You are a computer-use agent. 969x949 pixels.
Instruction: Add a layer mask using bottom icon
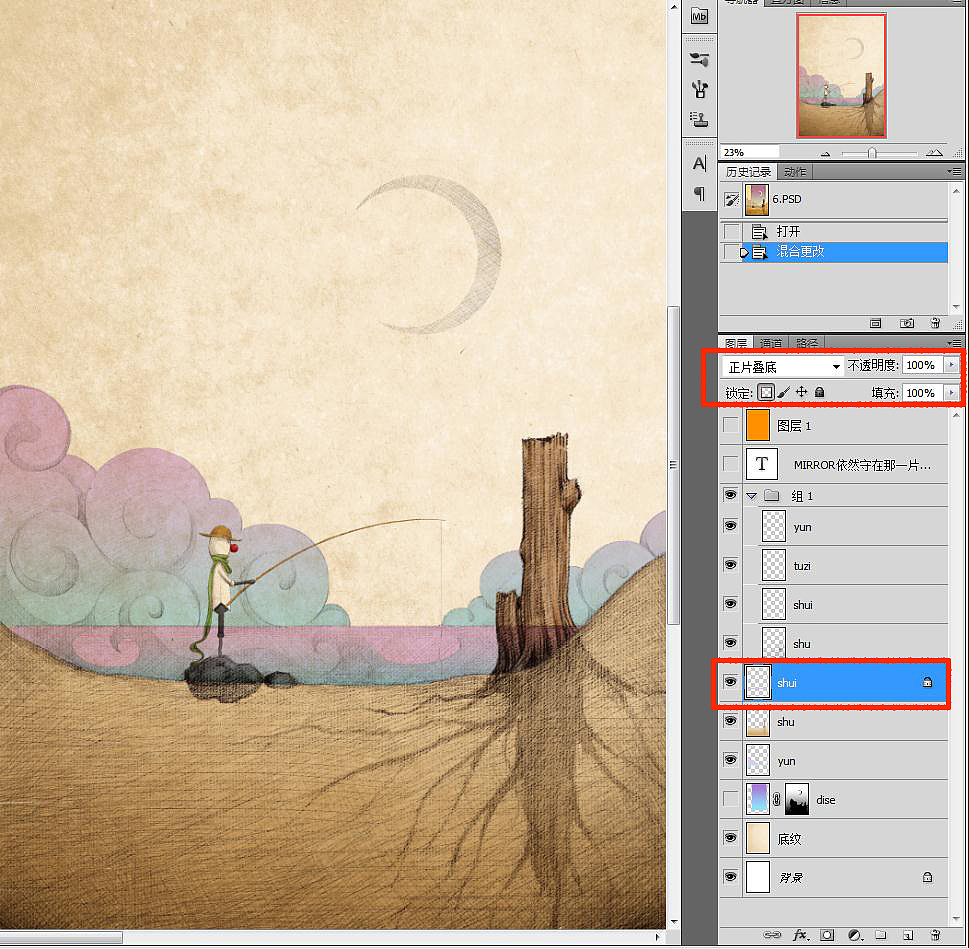click(827, 935)
